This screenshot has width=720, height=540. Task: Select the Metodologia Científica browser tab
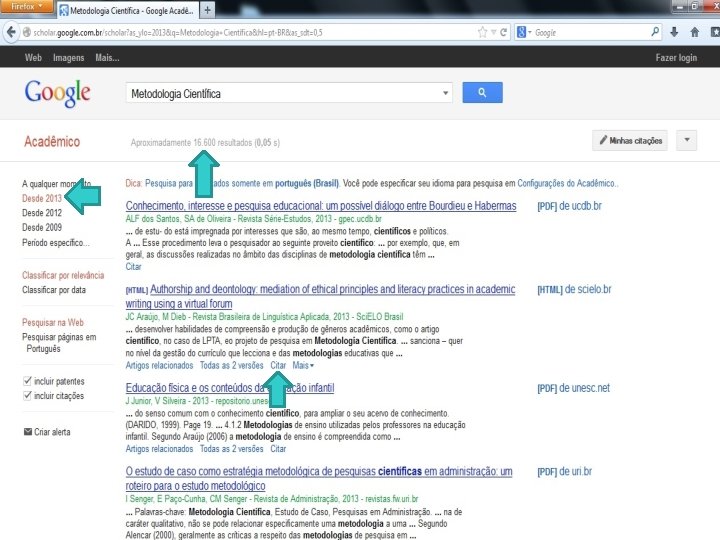coord(128,10)
